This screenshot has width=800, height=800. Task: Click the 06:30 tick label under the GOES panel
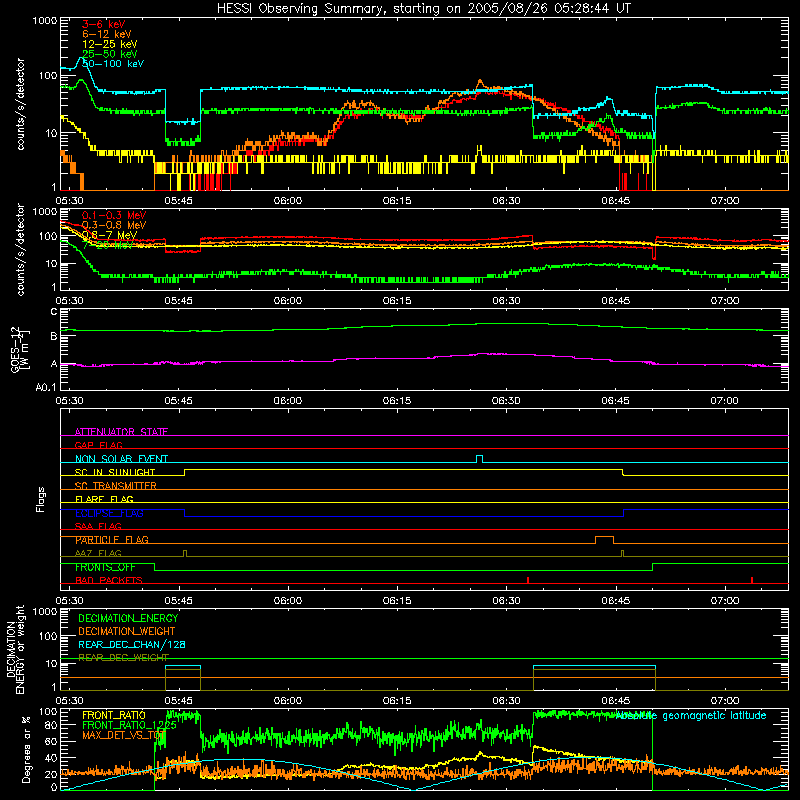[506, 401]
